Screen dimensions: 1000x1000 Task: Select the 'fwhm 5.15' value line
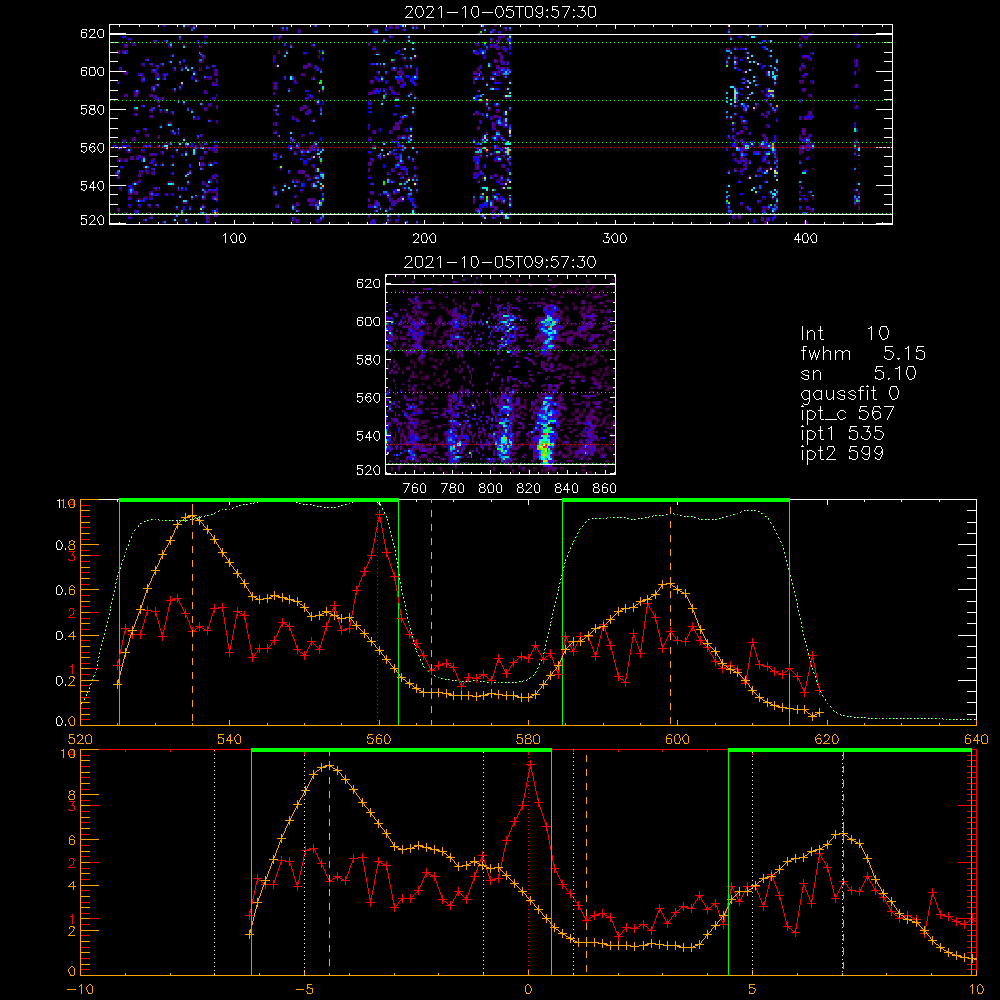(862, 353)
